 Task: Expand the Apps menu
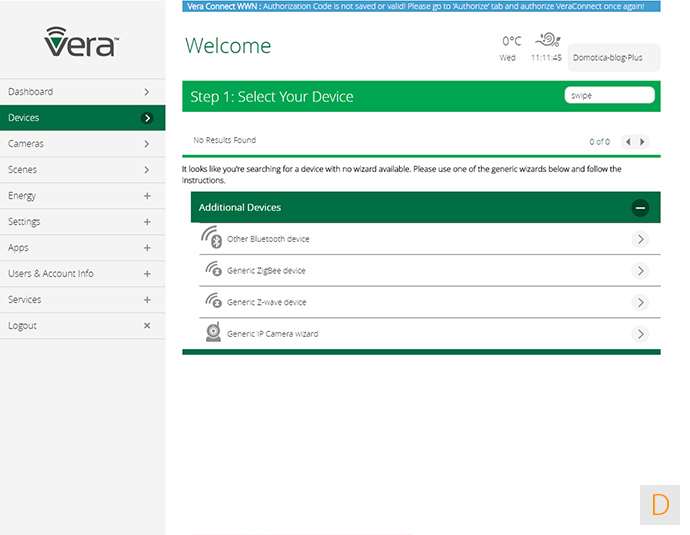(147, 248)
